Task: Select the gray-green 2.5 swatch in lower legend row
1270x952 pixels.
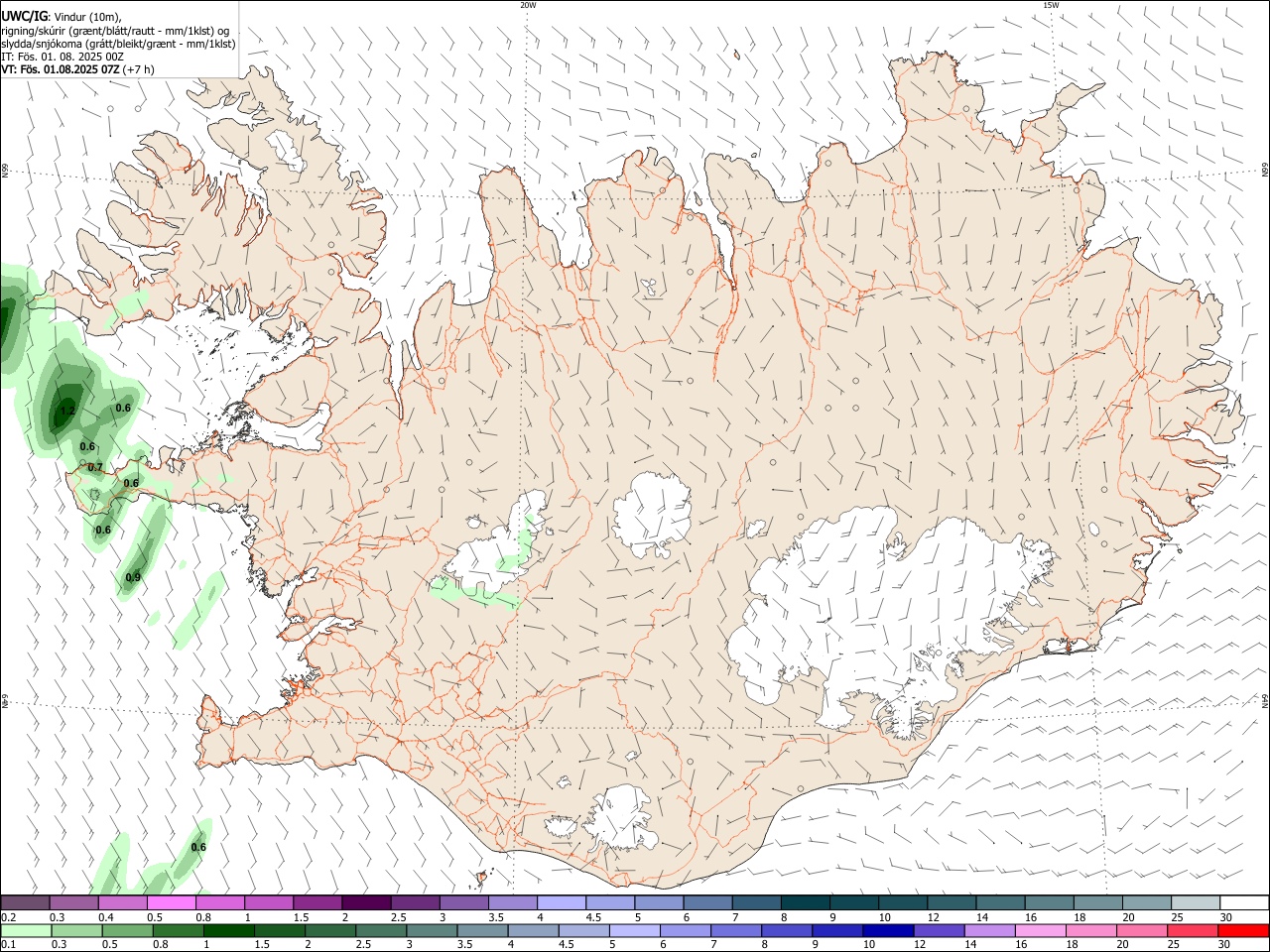Action: point(380,930)
